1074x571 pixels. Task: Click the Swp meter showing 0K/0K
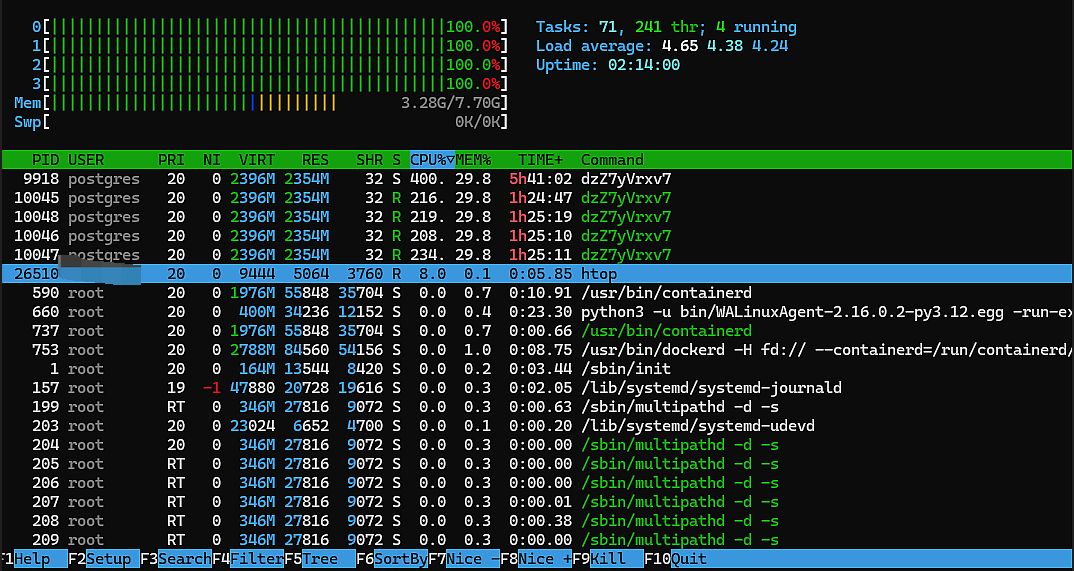click(x=262, y=123)
